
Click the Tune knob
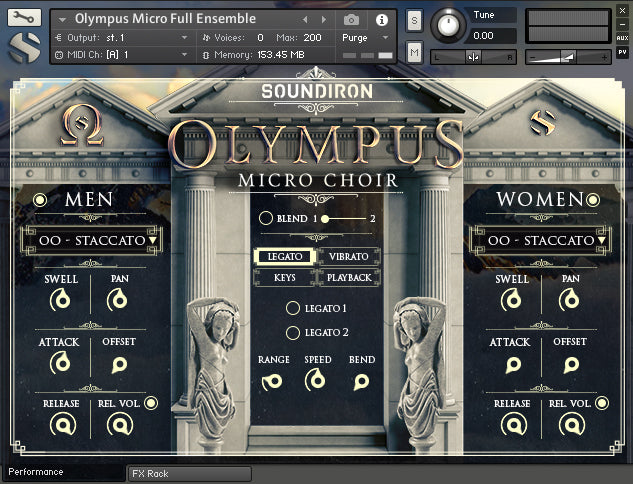click(452, 25)
